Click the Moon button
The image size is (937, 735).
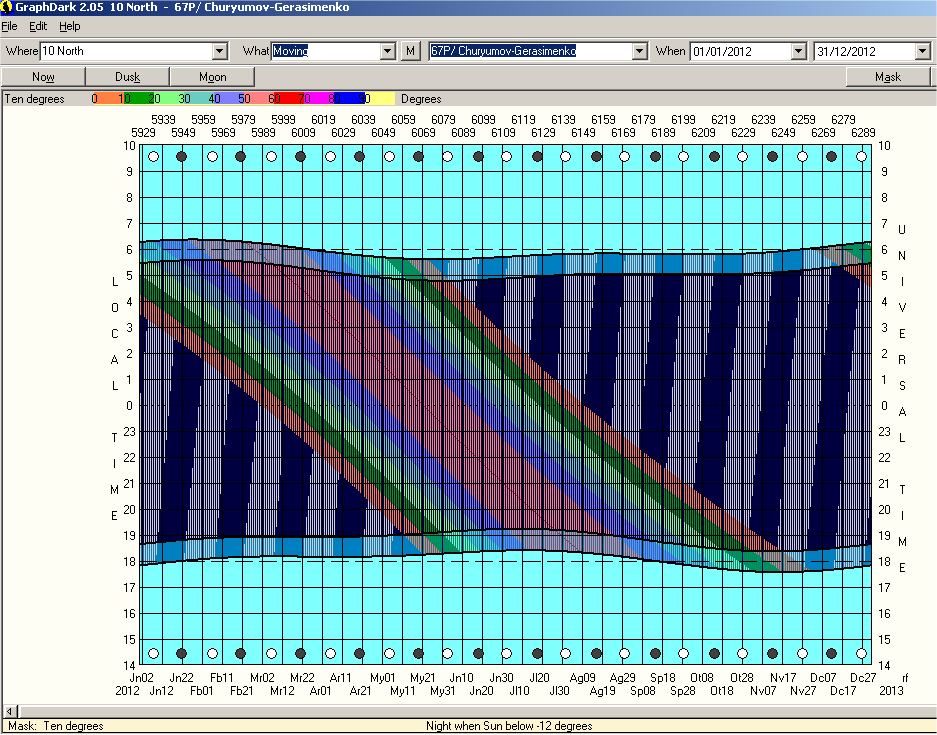tap(212, 77)
